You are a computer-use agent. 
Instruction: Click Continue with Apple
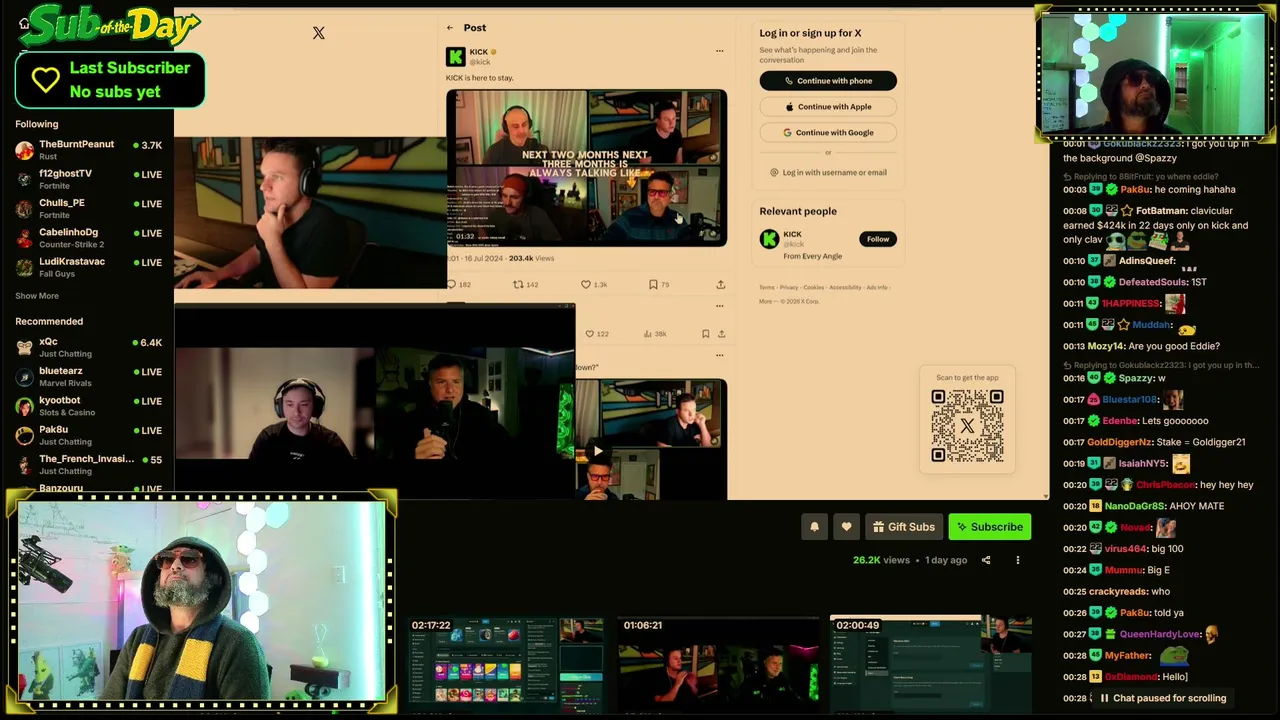tap(828, 107)
